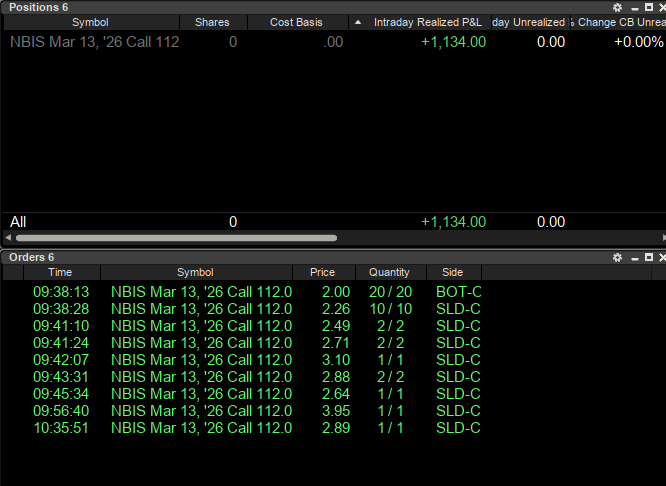Click the 10 / 10 filled quantity
This screenshot has width=666, height=486.
[390, 309]
